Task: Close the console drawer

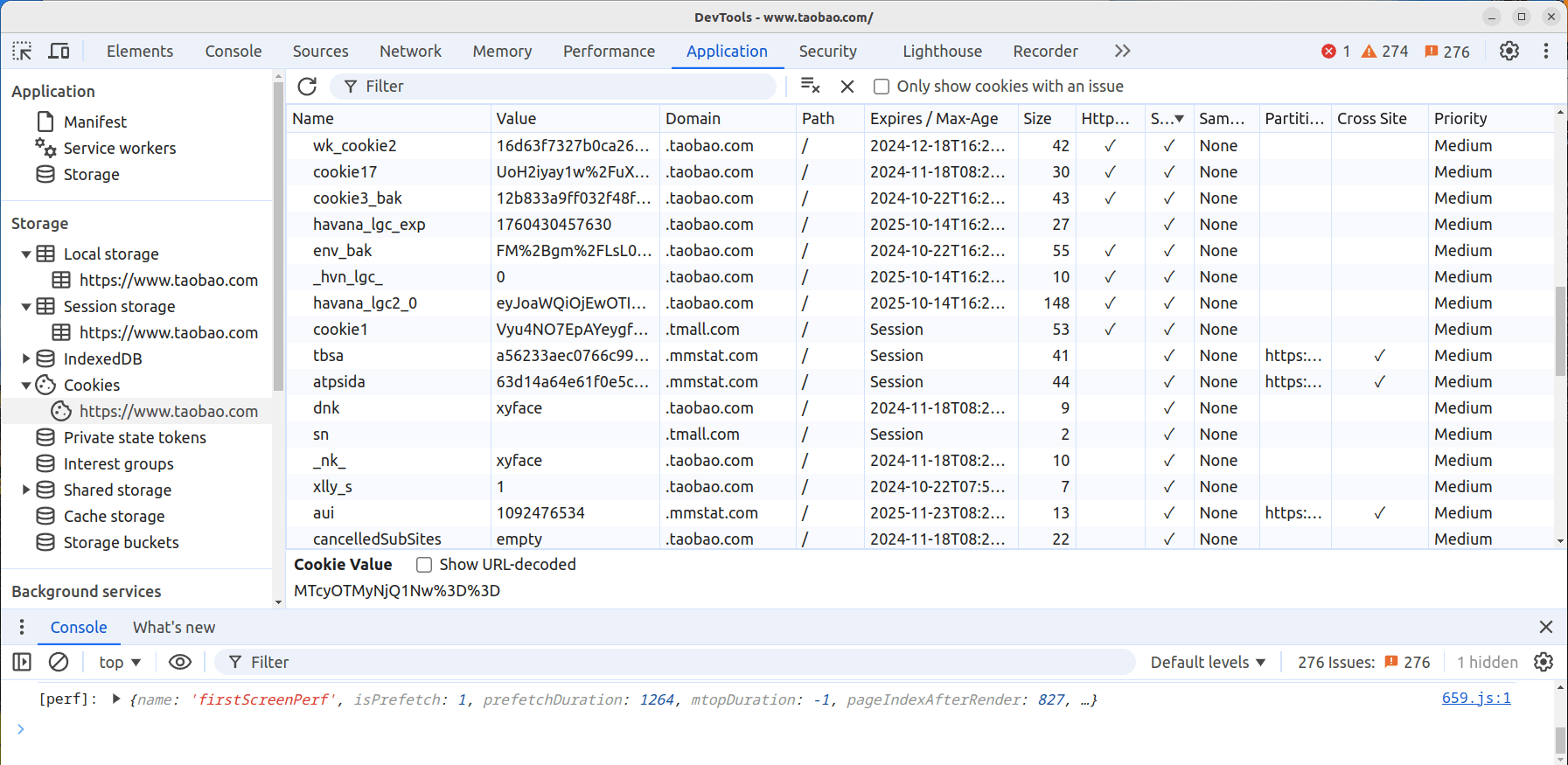Action: (1546, 627)
